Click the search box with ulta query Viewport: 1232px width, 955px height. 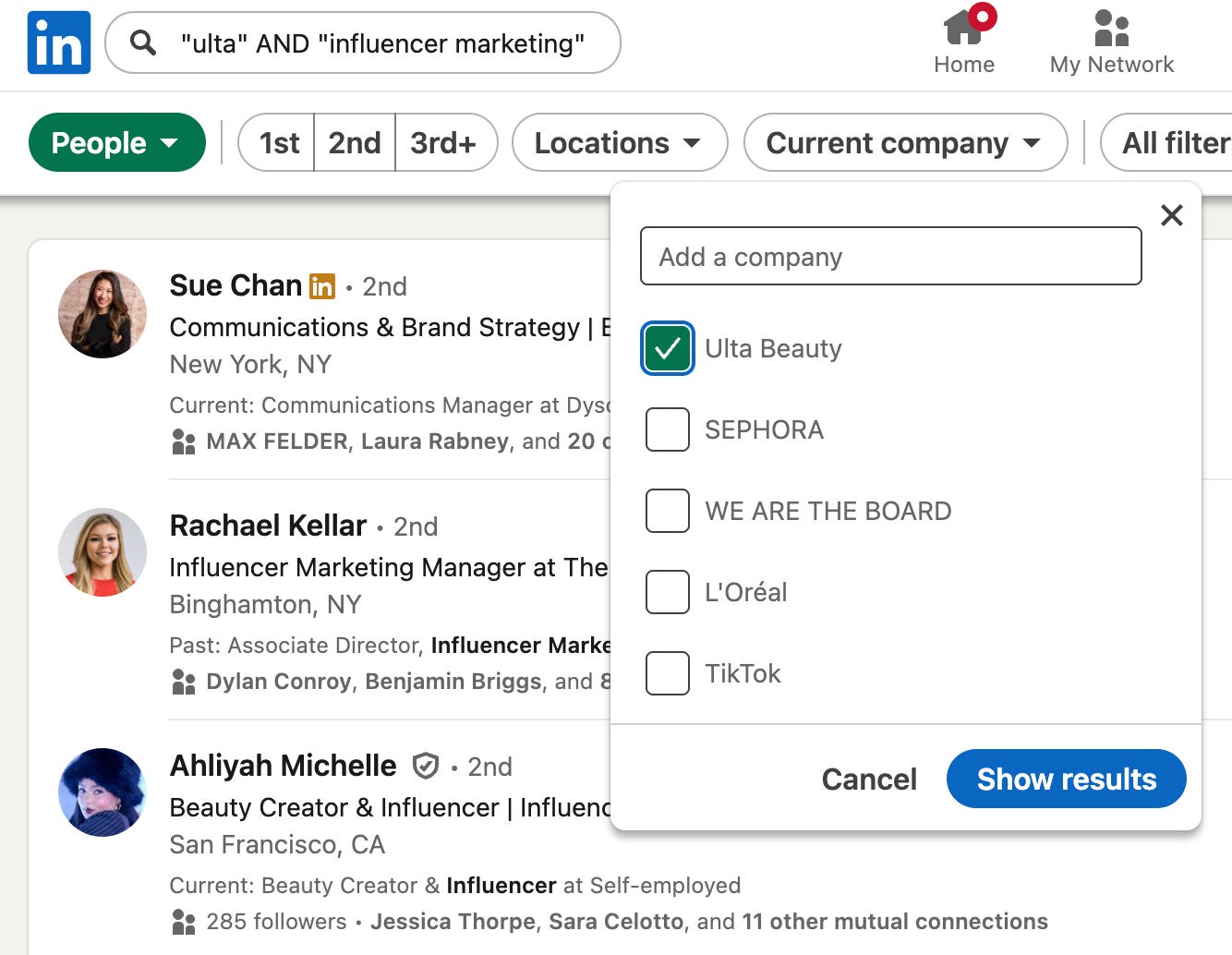click(363, 42)
